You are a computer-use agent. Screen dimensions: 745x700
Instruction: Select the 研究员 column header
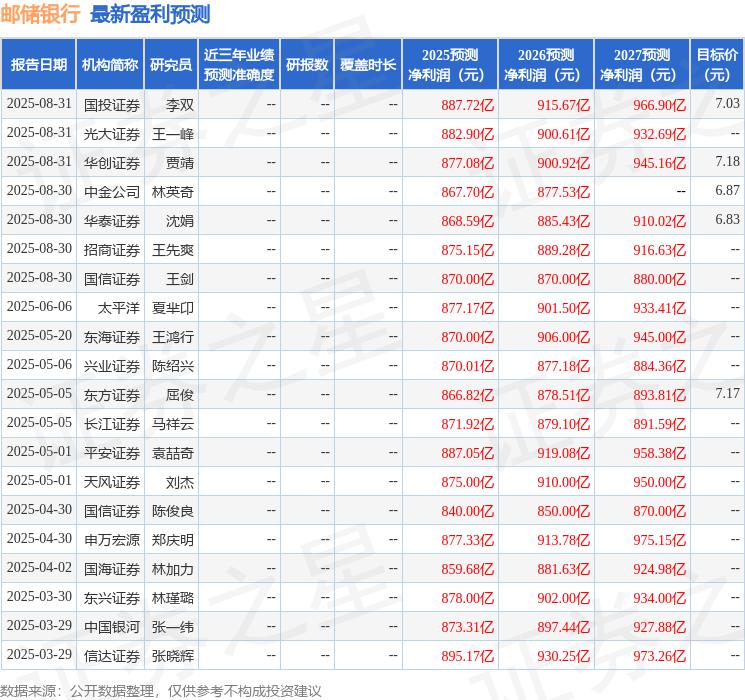point(171,65)
